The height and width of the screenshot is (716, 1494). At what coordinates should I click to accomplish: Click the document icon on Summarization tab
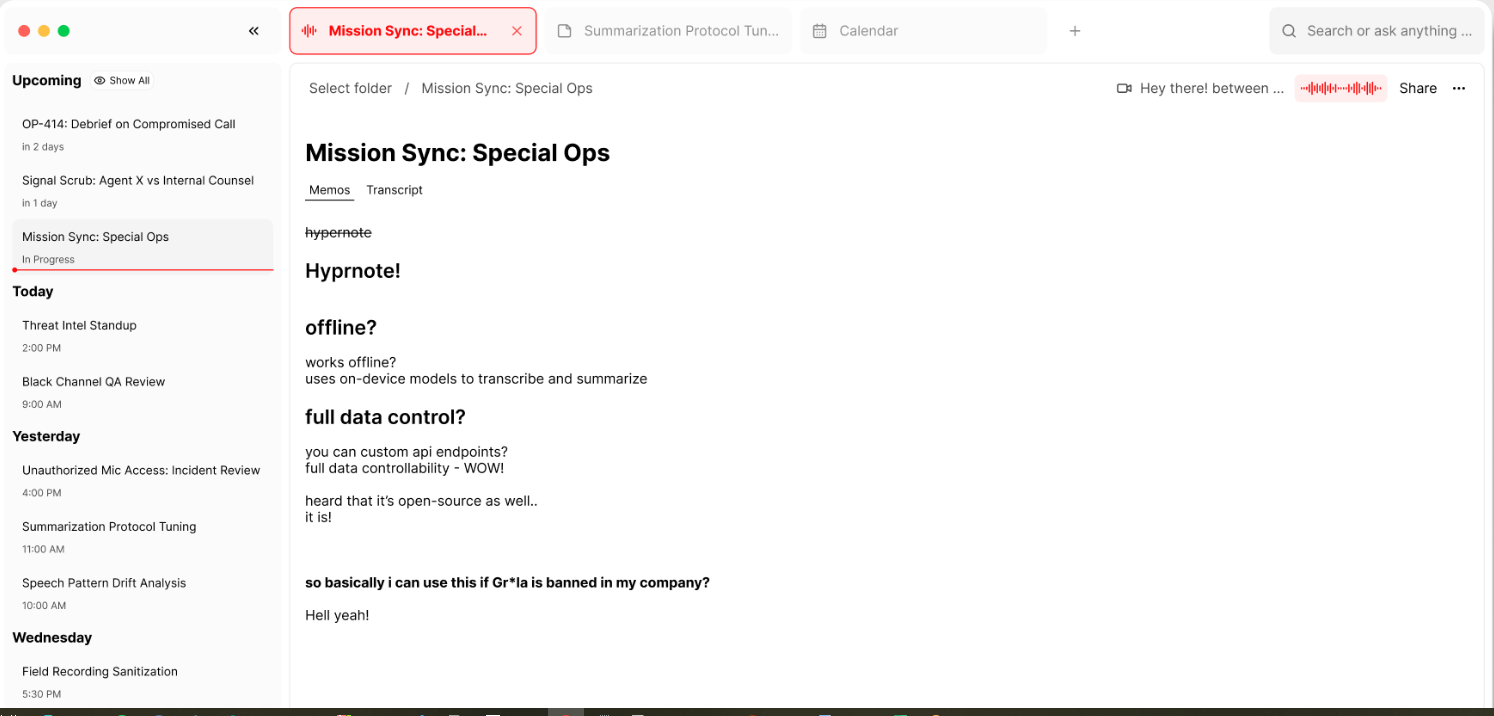564,31
